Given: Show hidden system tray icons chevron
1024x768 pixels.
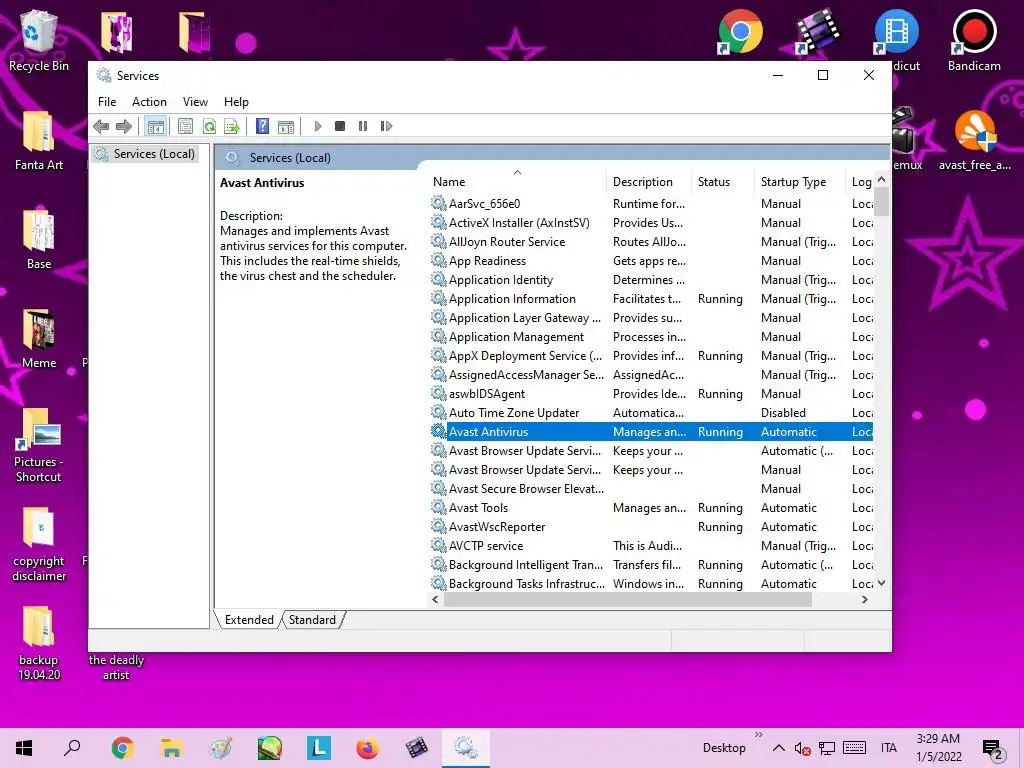Looking at the screenshot, I should (778, 748).
